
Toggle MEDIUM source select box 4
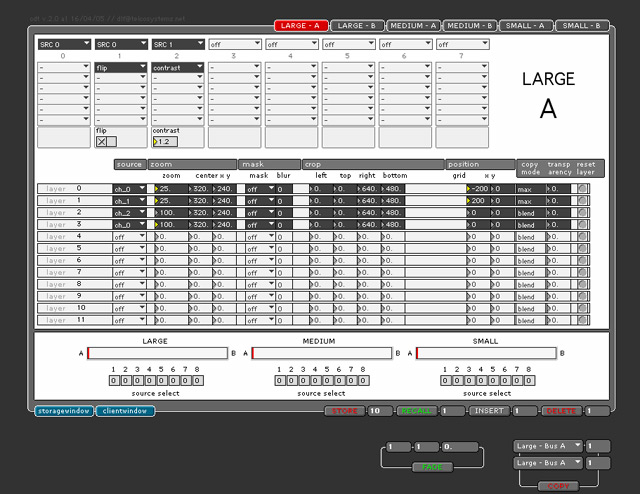(x=315, y=381)
